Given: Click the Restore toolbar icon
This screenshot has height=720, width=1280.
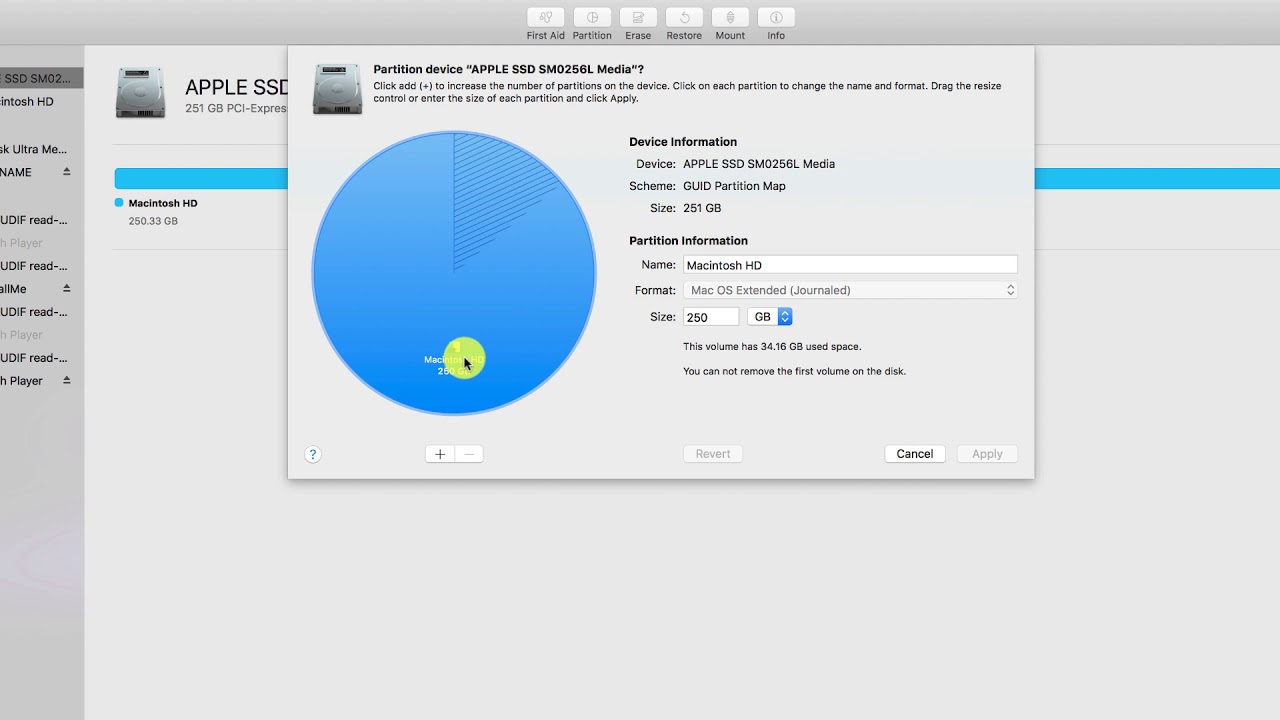Looking at the screenshot, I should 684,18.
